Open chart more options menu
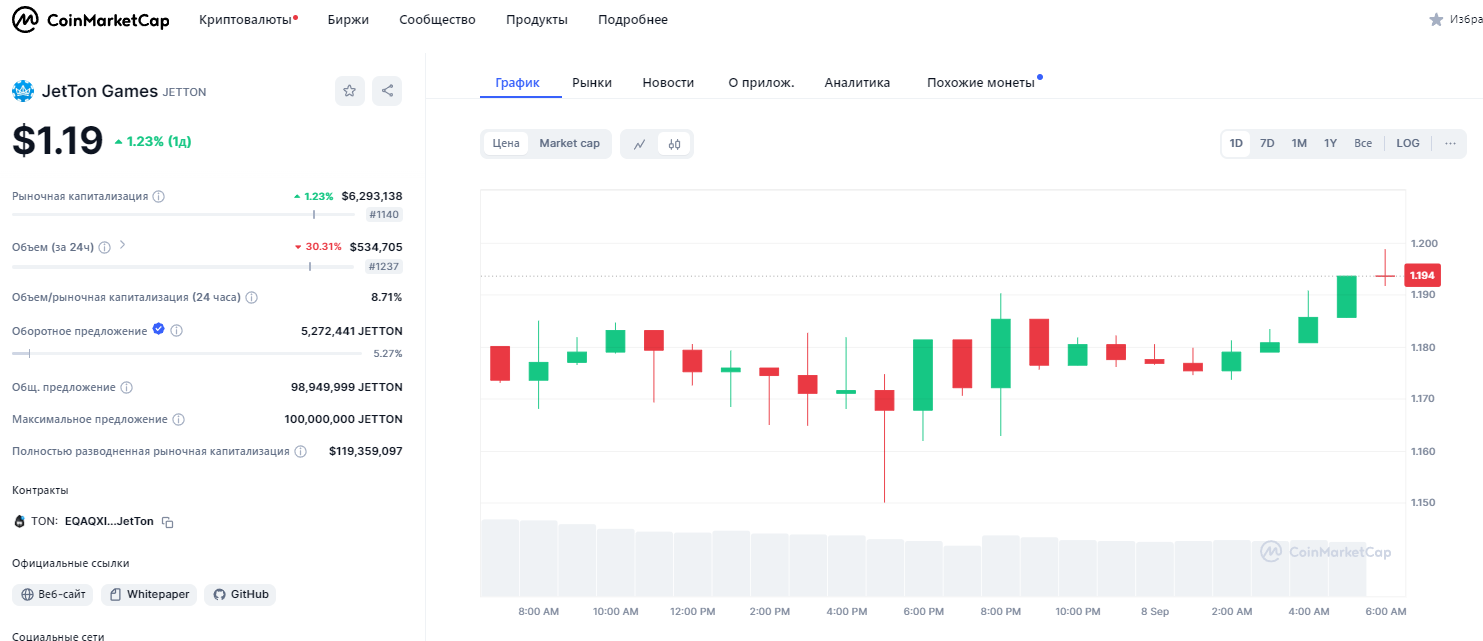Screen dimensions: 1483x641 pos(1450,144)
